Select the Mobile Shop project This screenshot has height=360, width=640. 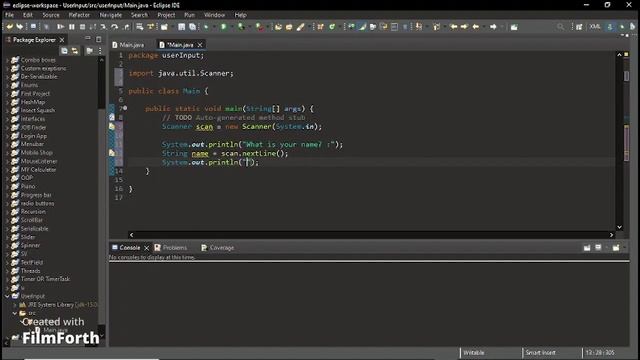tap(37, 153)
